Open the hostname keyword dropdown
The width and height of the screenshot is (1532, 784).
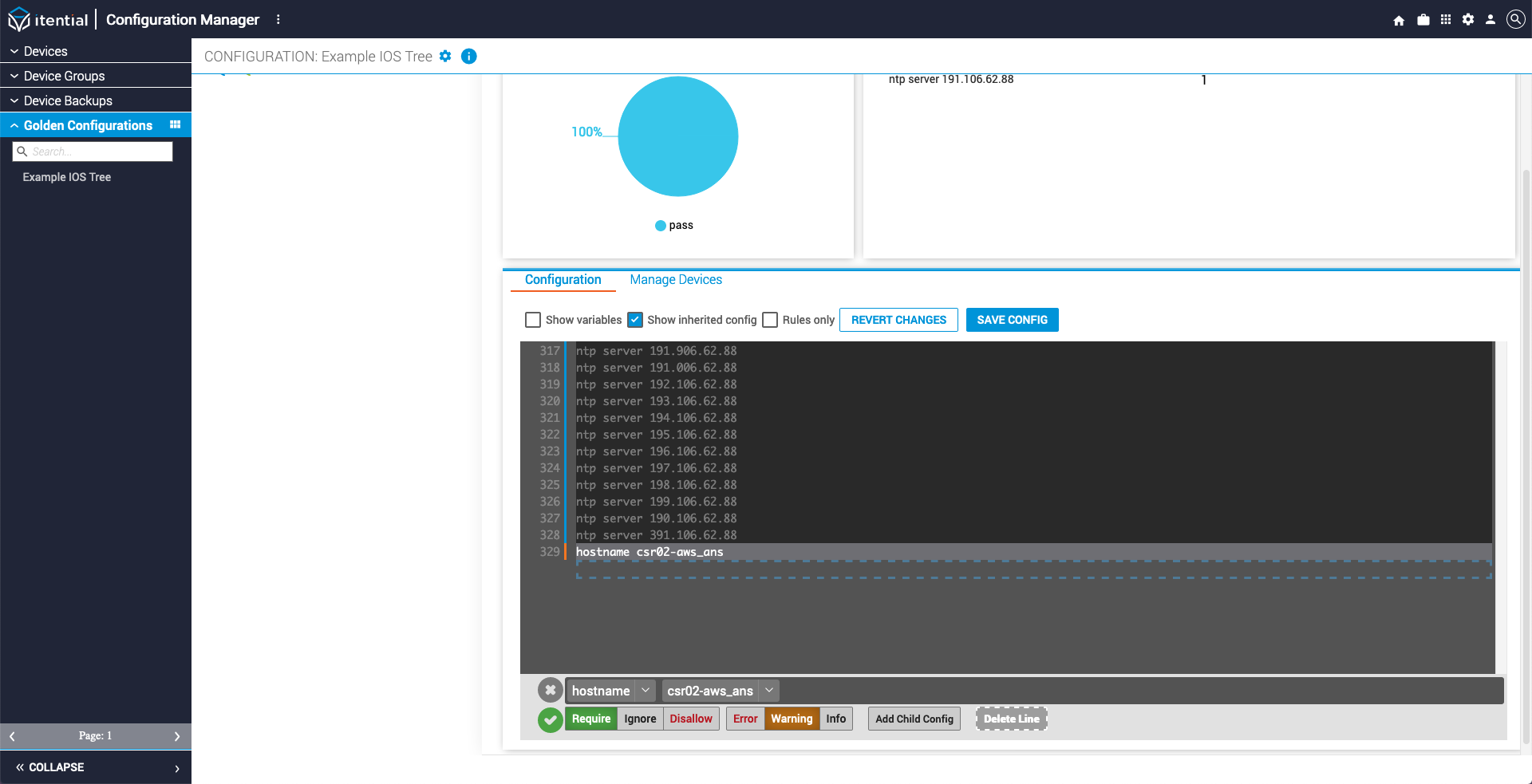(x=646, y=691)
